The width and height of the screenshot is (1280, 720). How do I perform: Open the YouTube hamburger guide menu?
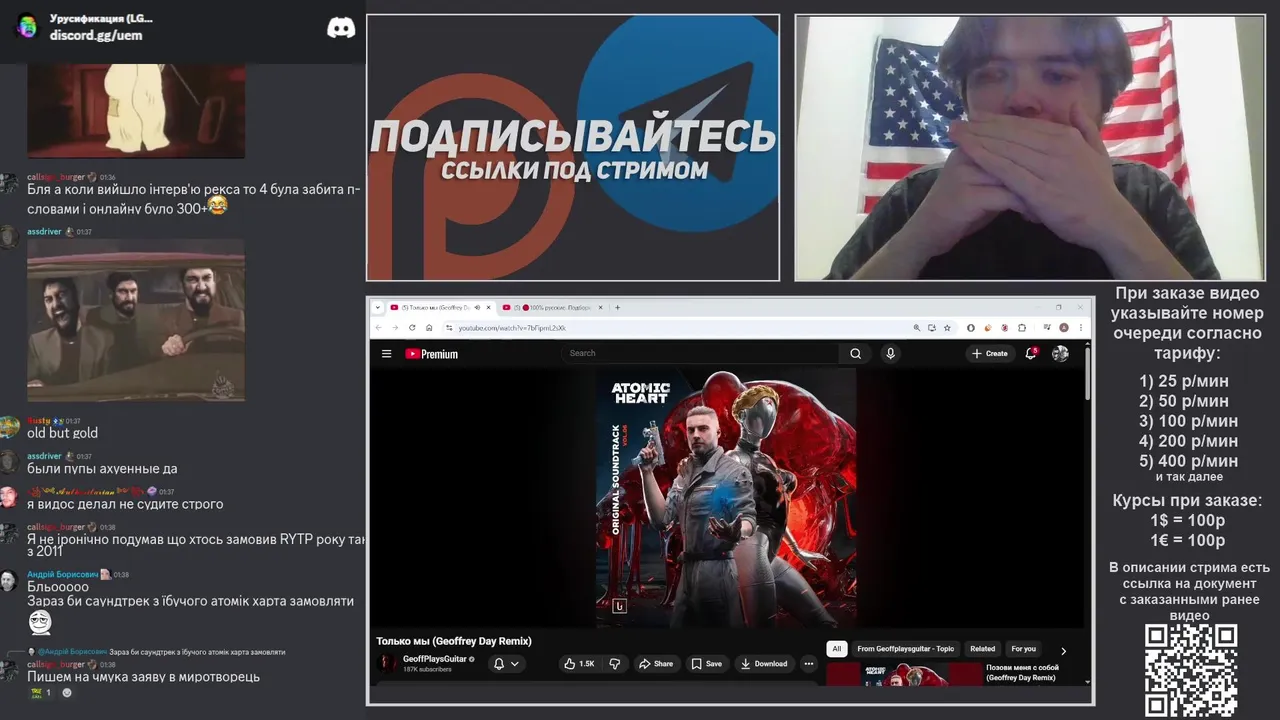(x=386, y=353)
